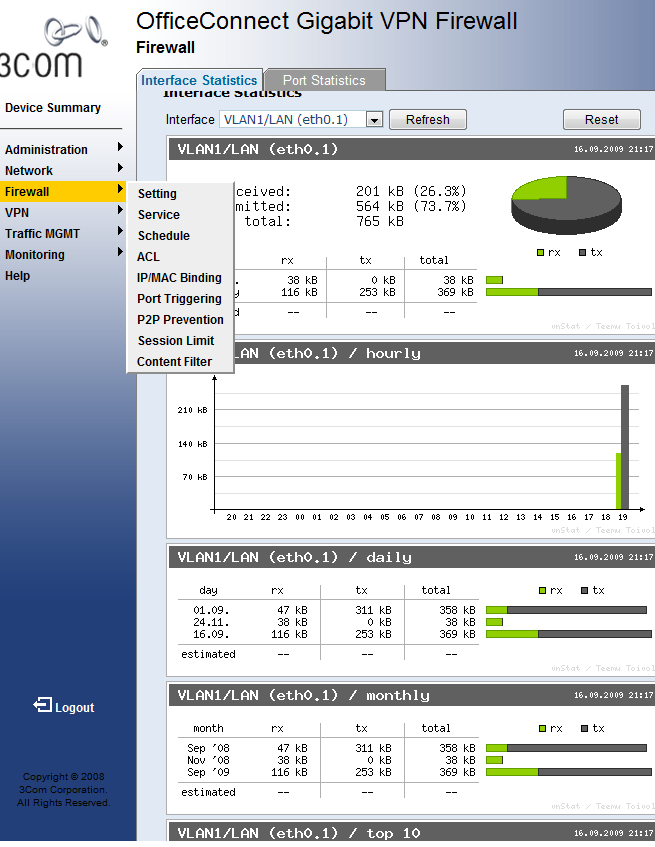Image resolution: width=655 pixels, height=847 pixels.
Task: Click the daily section header
Action: point(411,557)
